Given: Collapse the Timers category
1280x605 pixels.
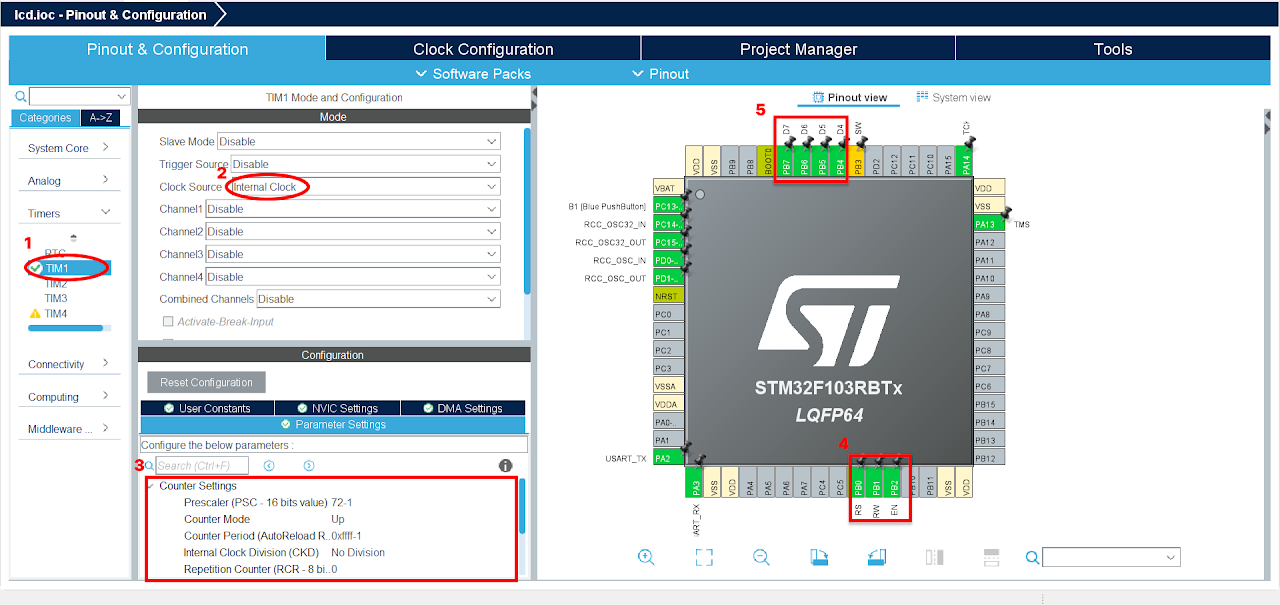Looking at the screenshot, I should click(68, 211).
